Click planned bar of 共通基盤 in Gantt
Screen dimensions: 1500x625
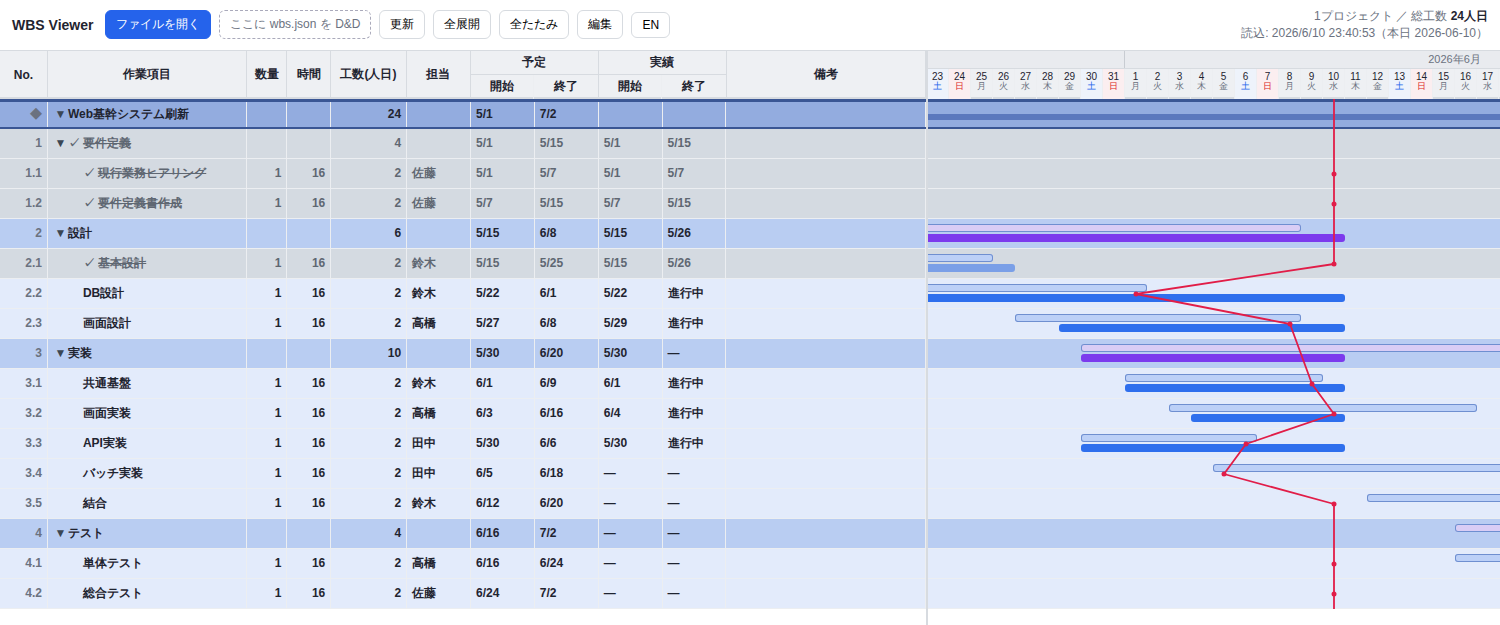click(x=1224, y=378)
